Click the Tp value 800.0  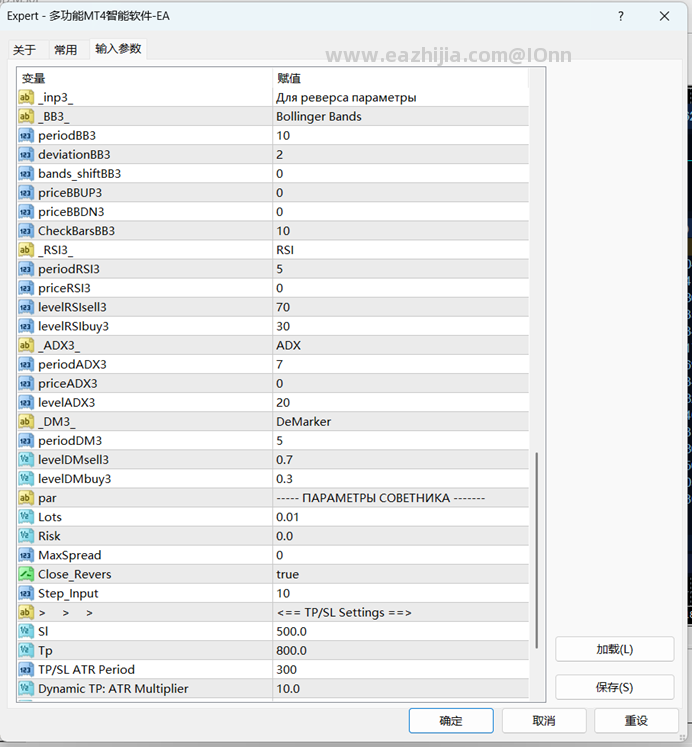291,650
